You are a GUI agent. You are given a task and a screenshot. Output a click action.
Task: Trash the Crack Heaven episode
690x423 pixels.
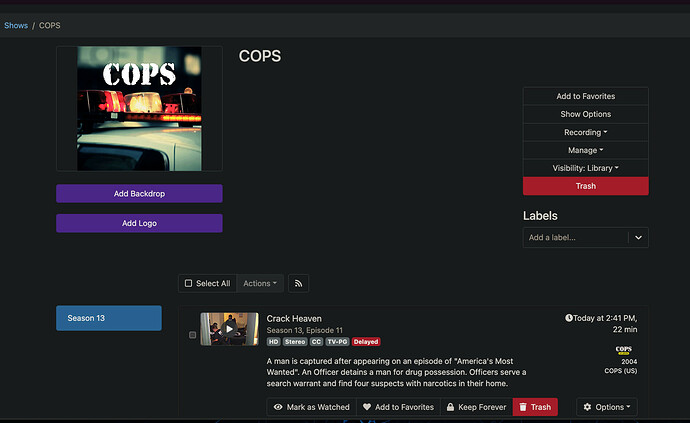pos(535,407)
